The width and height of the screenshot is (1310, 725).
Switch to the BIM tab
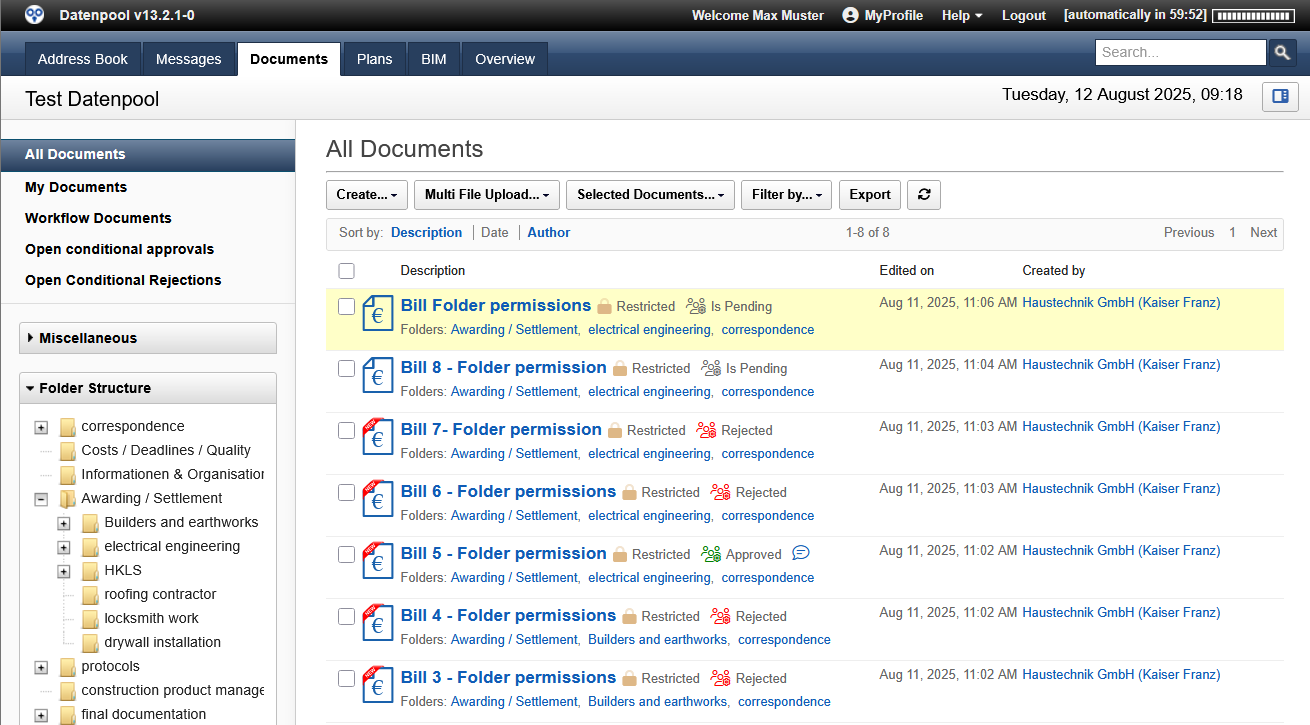click(x=433, y=59)
